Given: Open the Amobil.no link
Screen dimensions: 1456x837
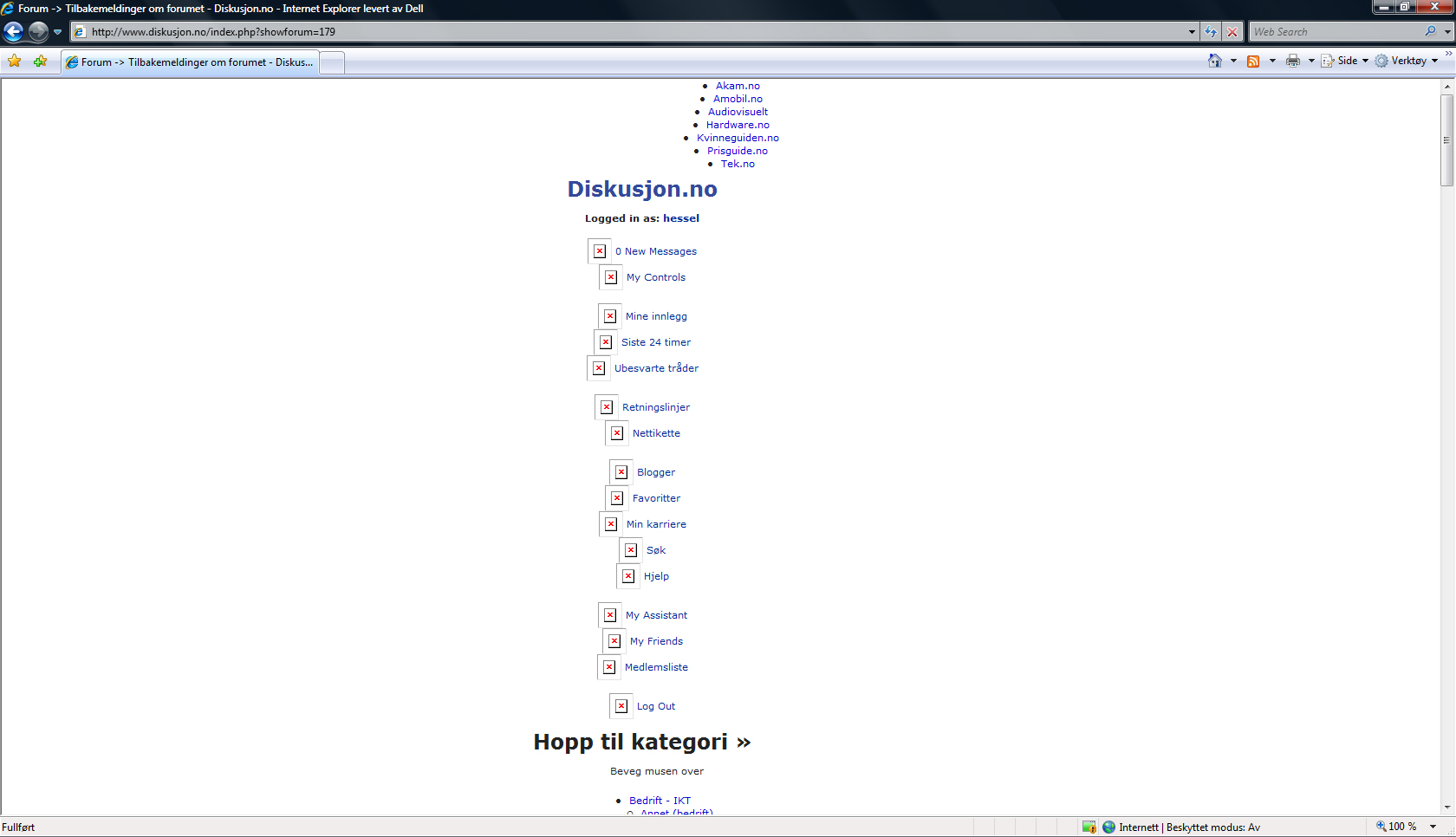Looking at the screenshot, I should [738, 99].
